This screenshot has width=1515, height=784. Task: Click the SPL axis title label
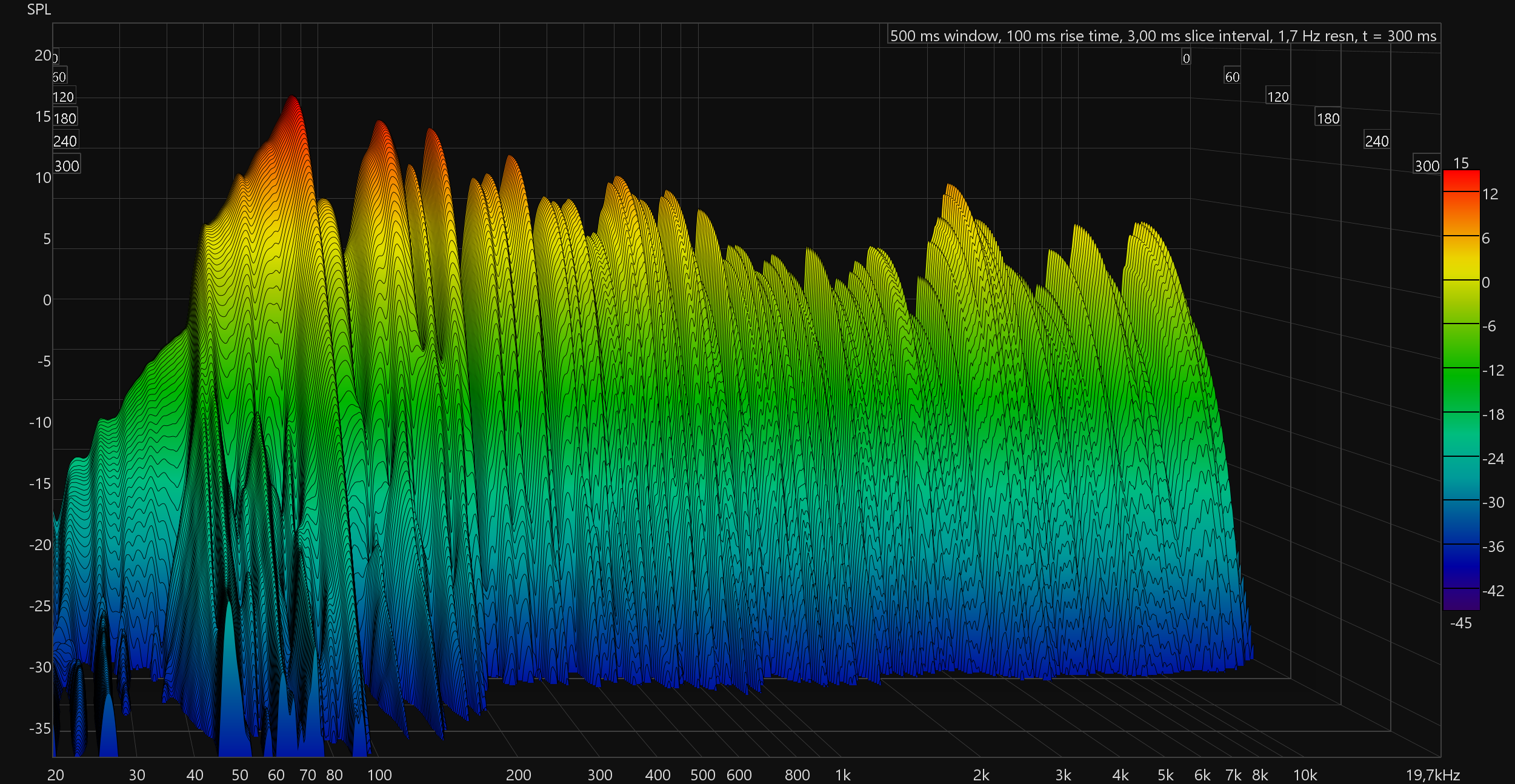click(x=39, y=10)
